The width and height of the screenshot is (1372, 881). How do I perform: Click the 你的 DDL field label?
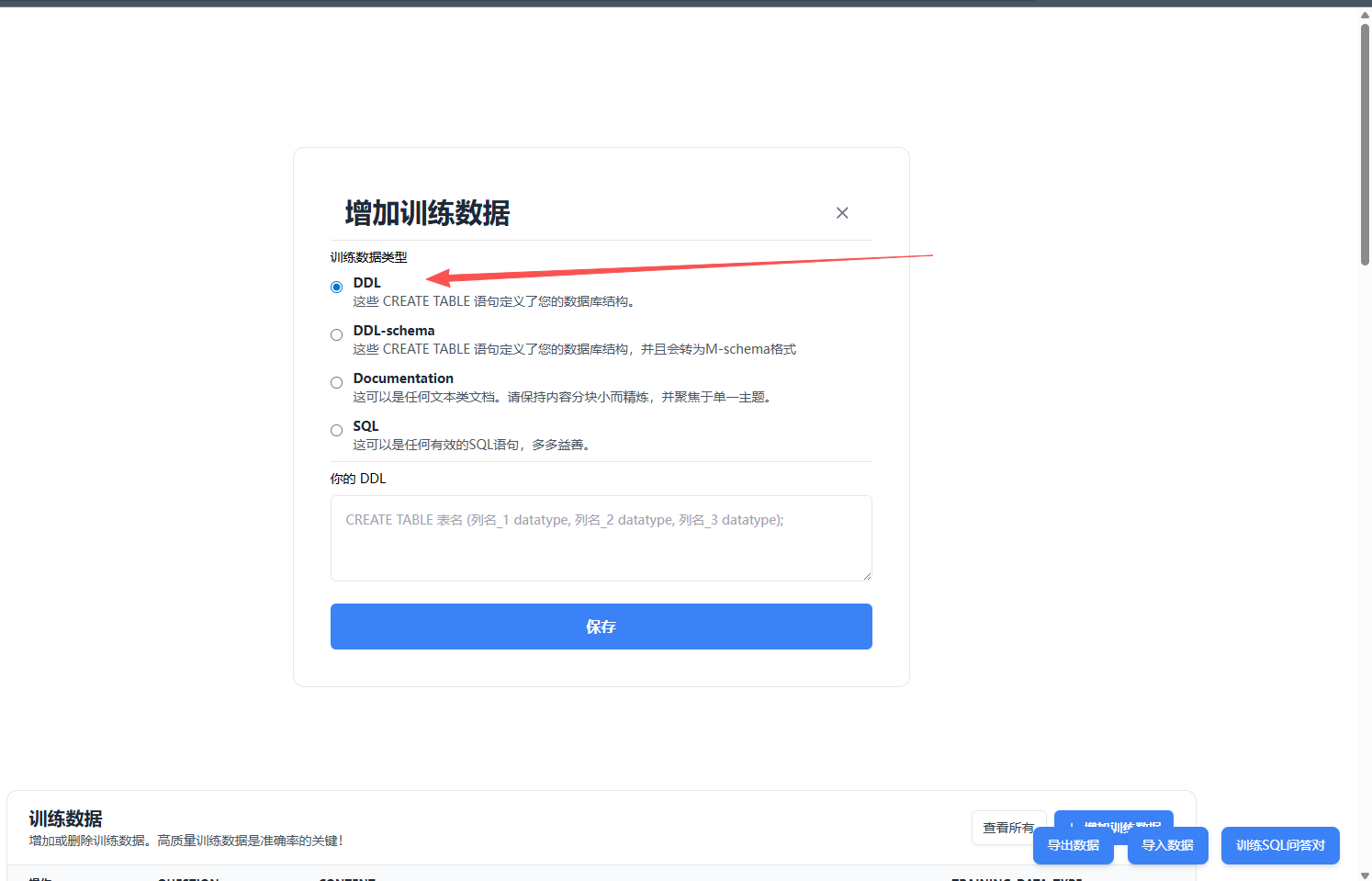pyautogui.click(x=358, y=479)
